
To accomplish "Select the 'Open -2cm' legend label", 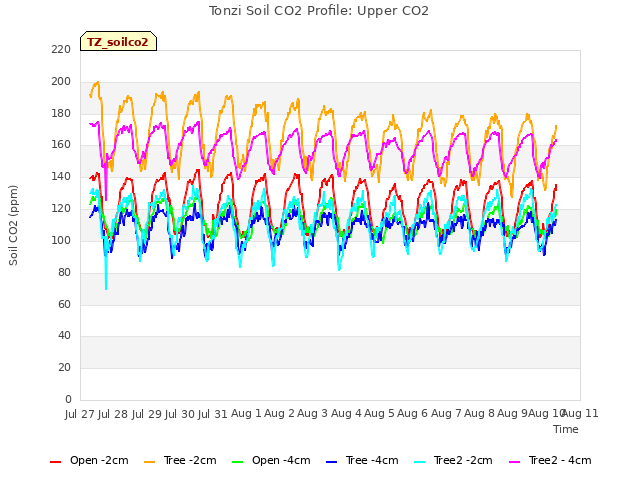I will pyautogui.click(x=99, y=460).
